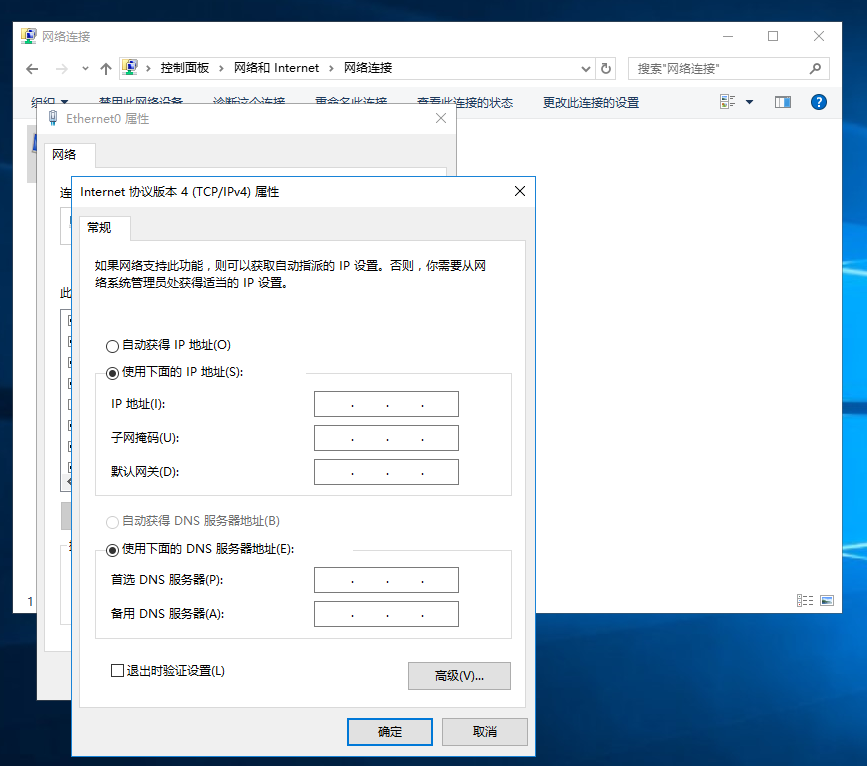Select 网络和 Internet breadcrumb
867x766 pixels.
click(x=276, y=68)
